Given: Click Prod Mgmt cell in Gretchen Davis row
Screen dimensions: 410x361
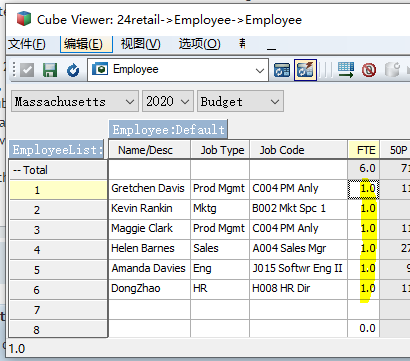Looking at the screenshot, I should pyautogui.click(x=220, y=189).
